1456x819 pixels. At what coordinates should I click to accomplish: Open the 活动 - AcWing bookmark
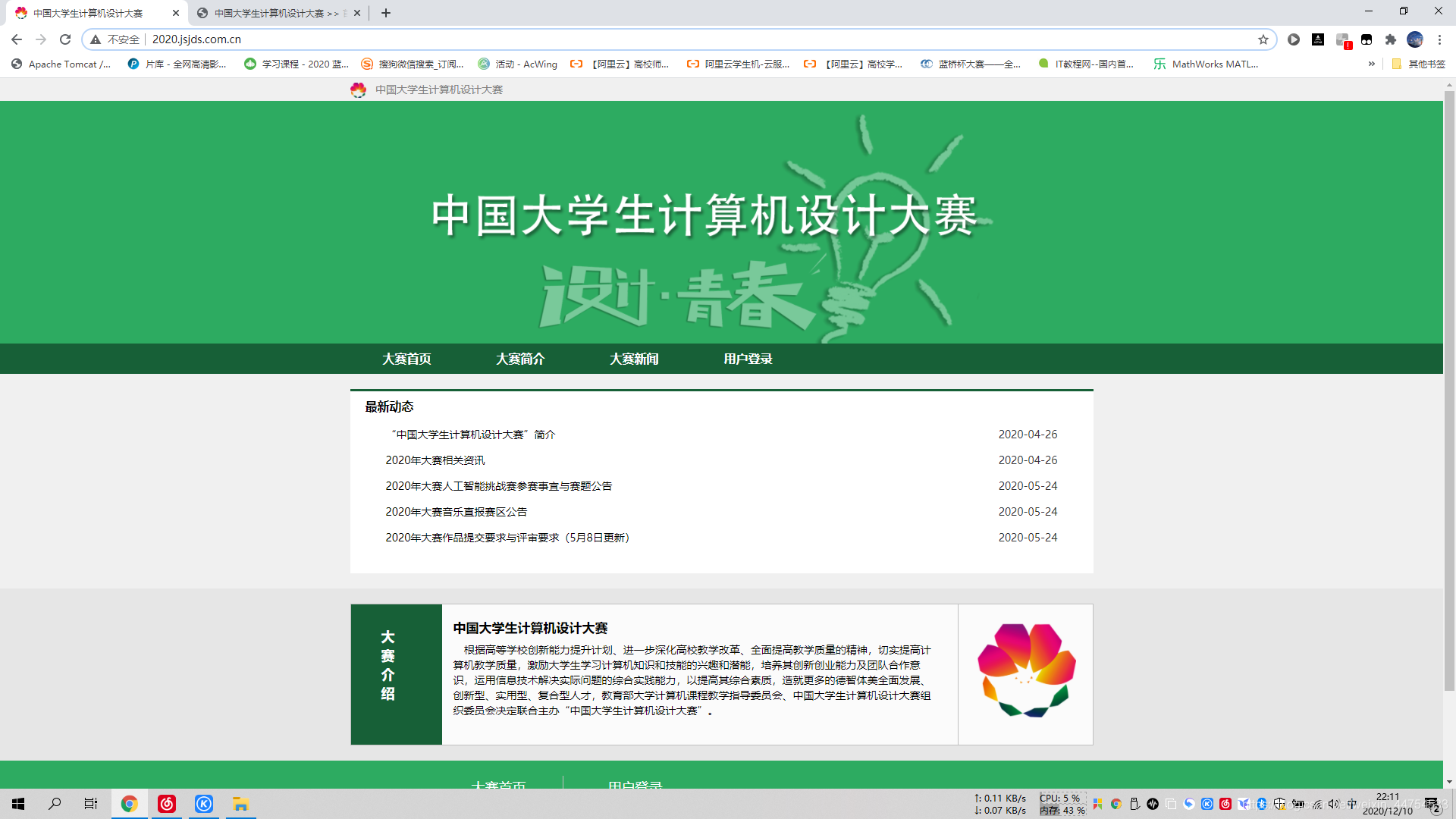(x=518, y=64)
